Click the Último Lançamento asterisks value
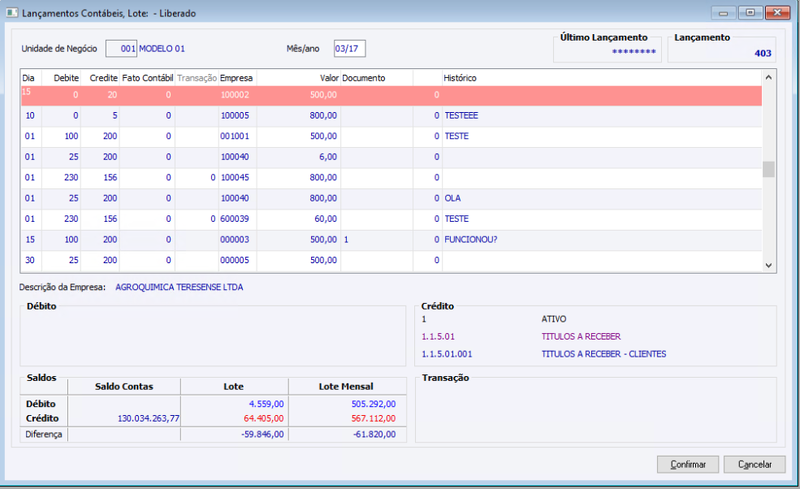 pos(634,52)
